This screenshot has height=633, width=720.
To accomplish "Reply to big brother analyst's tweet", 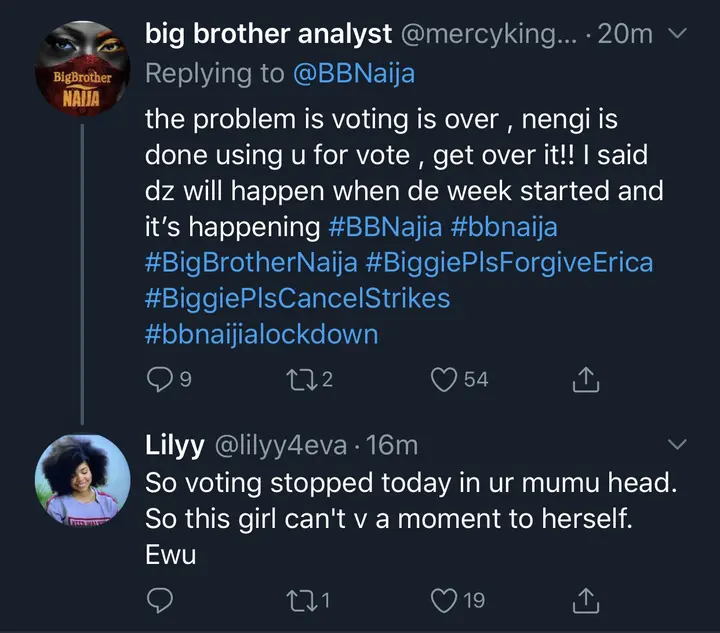I will (x=160, y=380).
